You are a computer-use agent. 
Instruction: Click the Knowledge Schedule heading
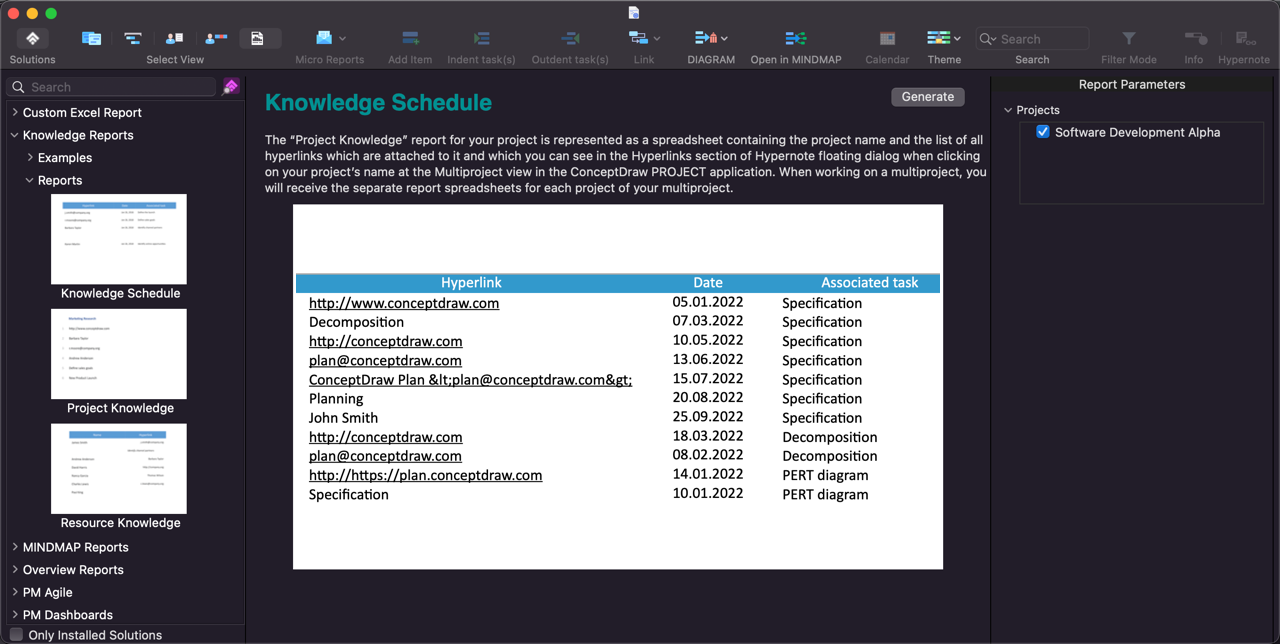click(378, 102)
